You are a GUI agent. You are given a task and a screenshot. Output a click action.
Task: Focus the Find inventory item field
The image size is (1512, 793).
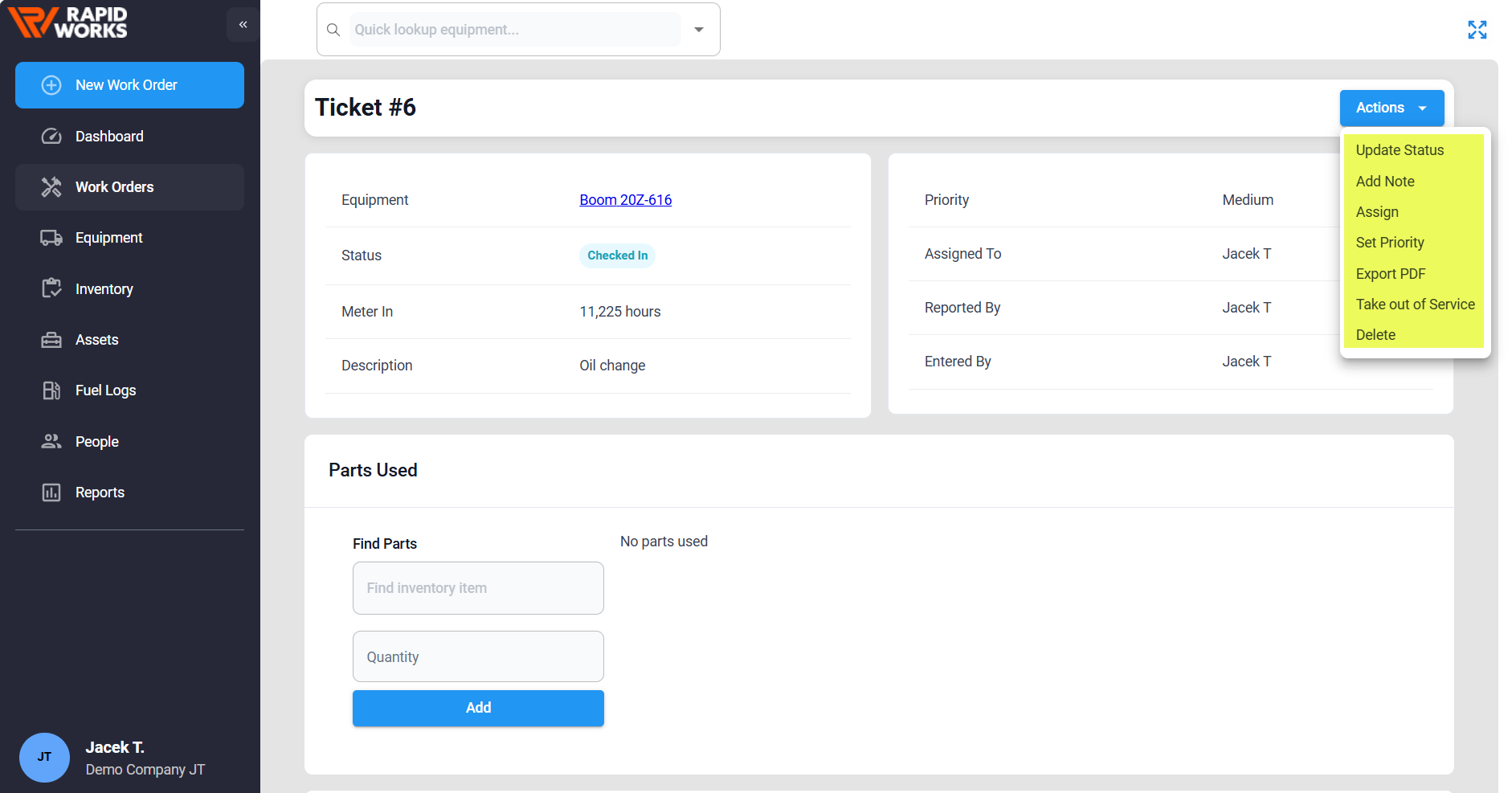point(478,588)
